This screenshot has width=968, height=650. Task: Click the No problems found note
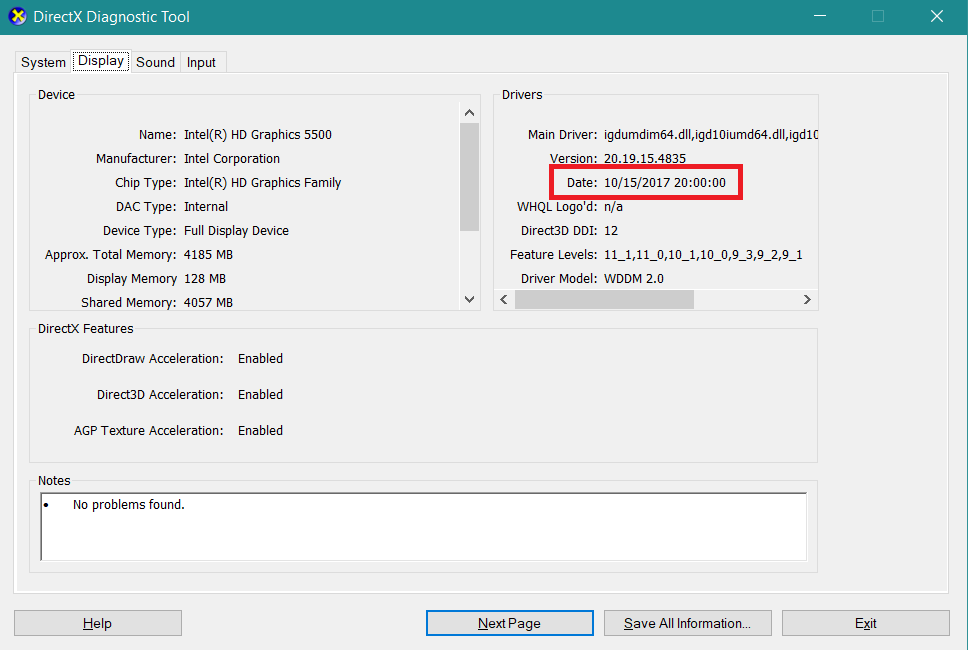(x=128, y=505)
